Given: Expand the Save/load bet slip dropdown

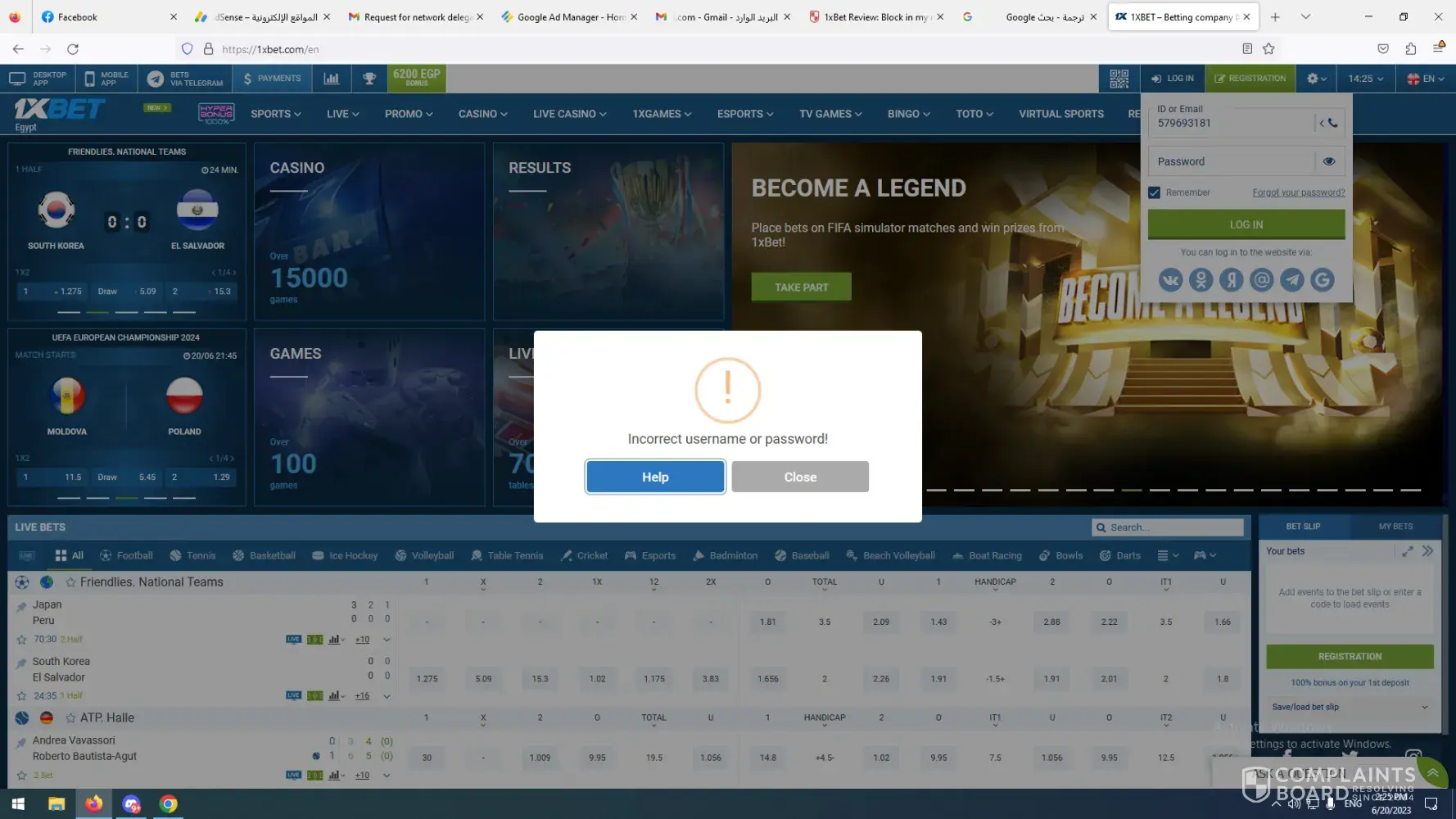Looking at the screenshot, I should (1424, 707).
